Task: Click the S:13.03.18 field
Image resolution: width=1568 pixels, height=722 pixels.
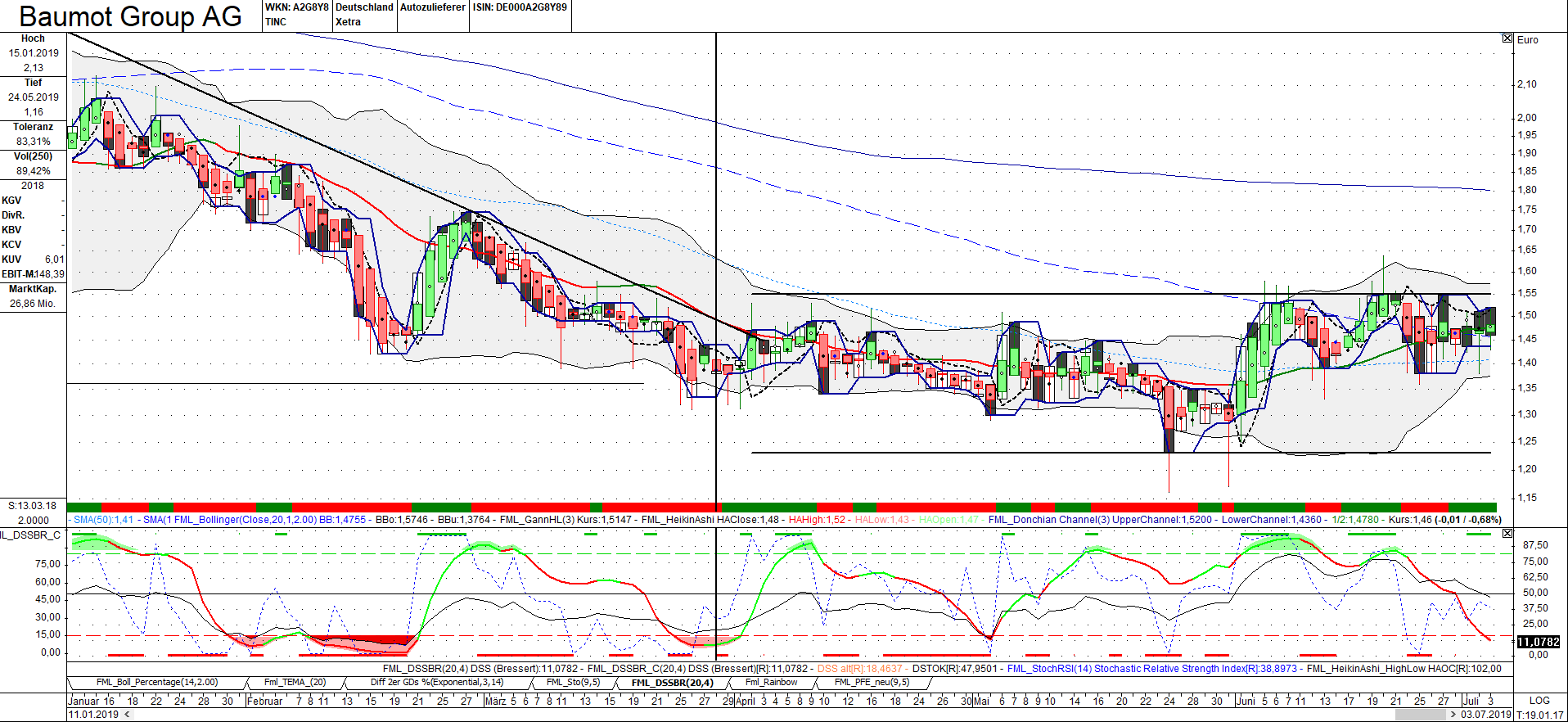Action: click(33, 506)
